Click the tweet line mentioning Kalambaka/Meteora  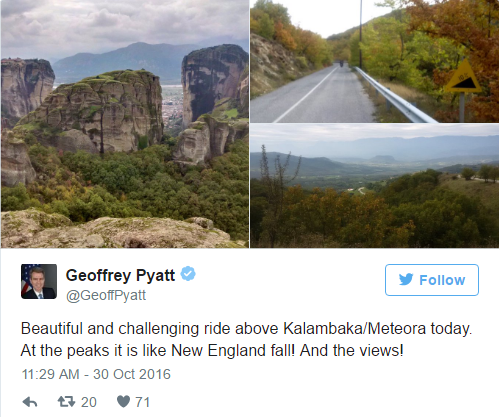pos(246,329)
